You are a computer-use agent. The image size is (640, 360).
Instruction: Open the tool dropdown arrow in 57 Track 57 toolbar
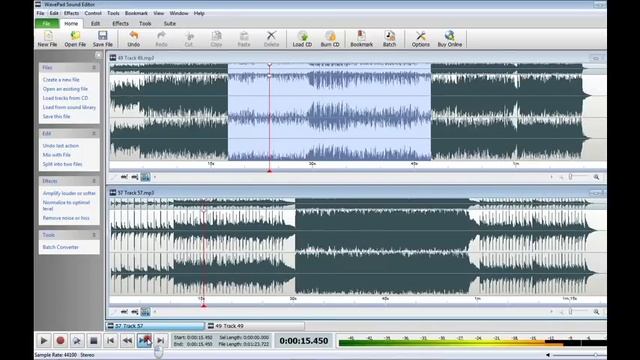[x=155, y=312]
